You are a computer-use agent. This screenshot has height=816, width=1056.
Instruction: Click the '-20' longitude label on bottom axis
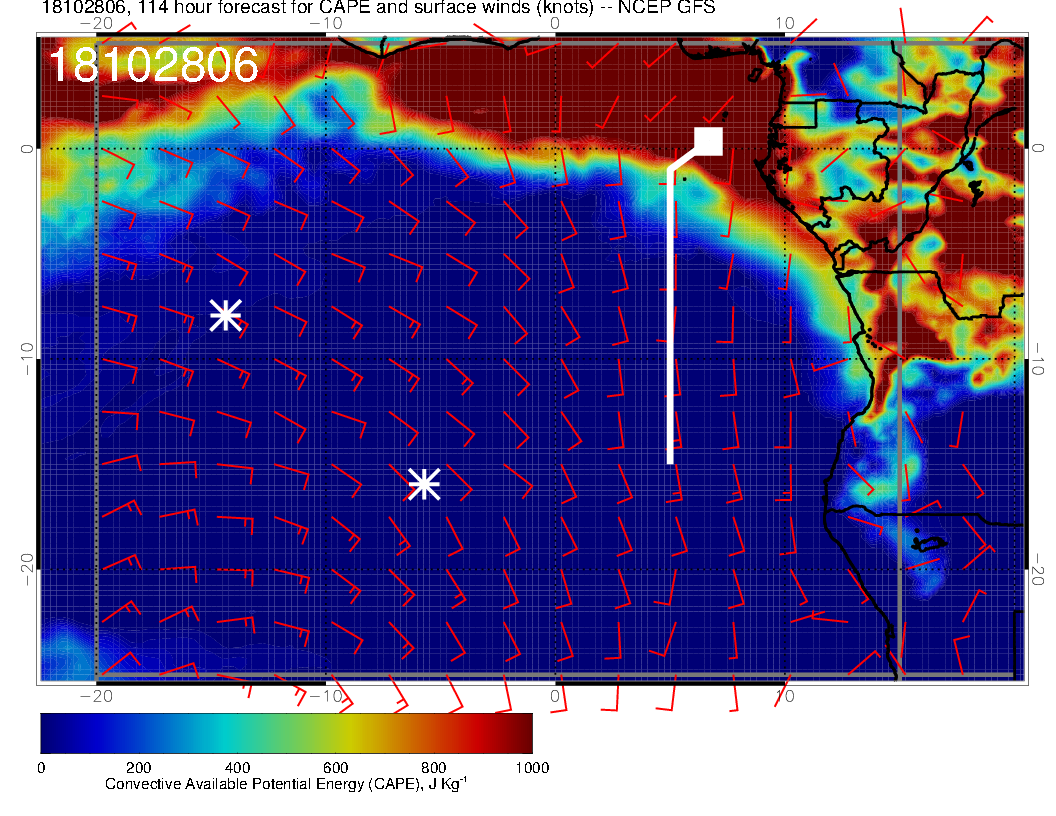[96, 696]
